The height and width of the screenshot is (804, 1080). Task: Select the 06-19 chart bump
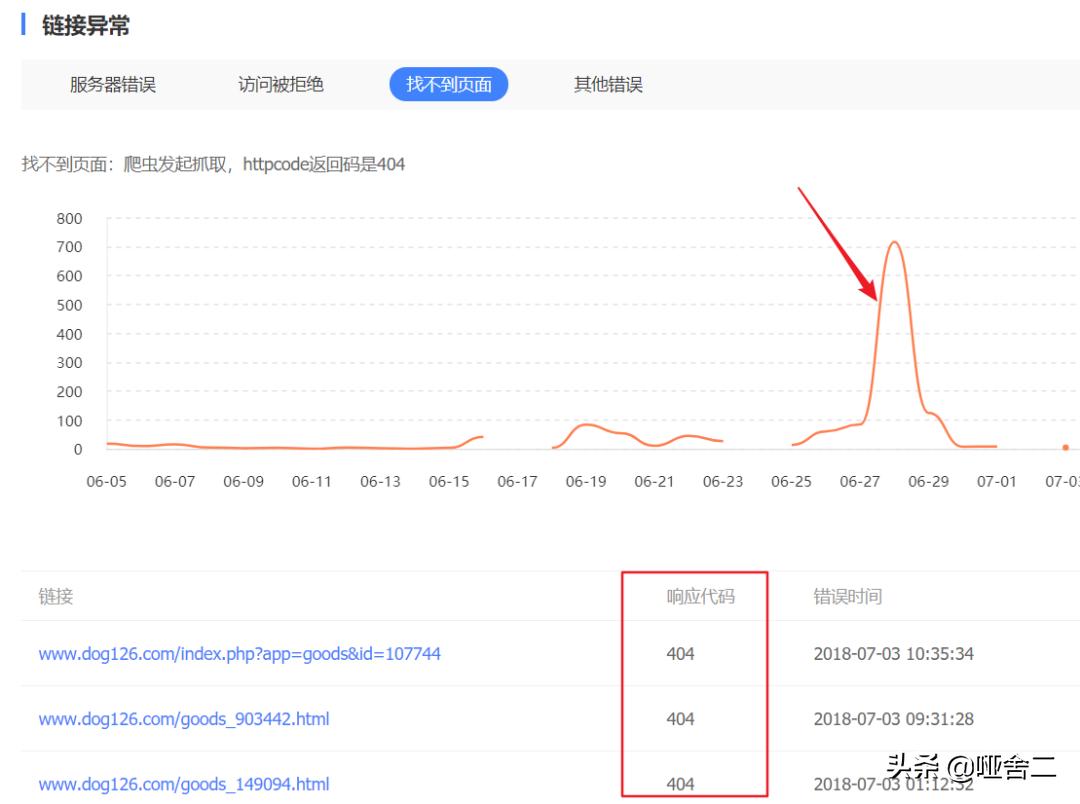(x=586, y=425)
